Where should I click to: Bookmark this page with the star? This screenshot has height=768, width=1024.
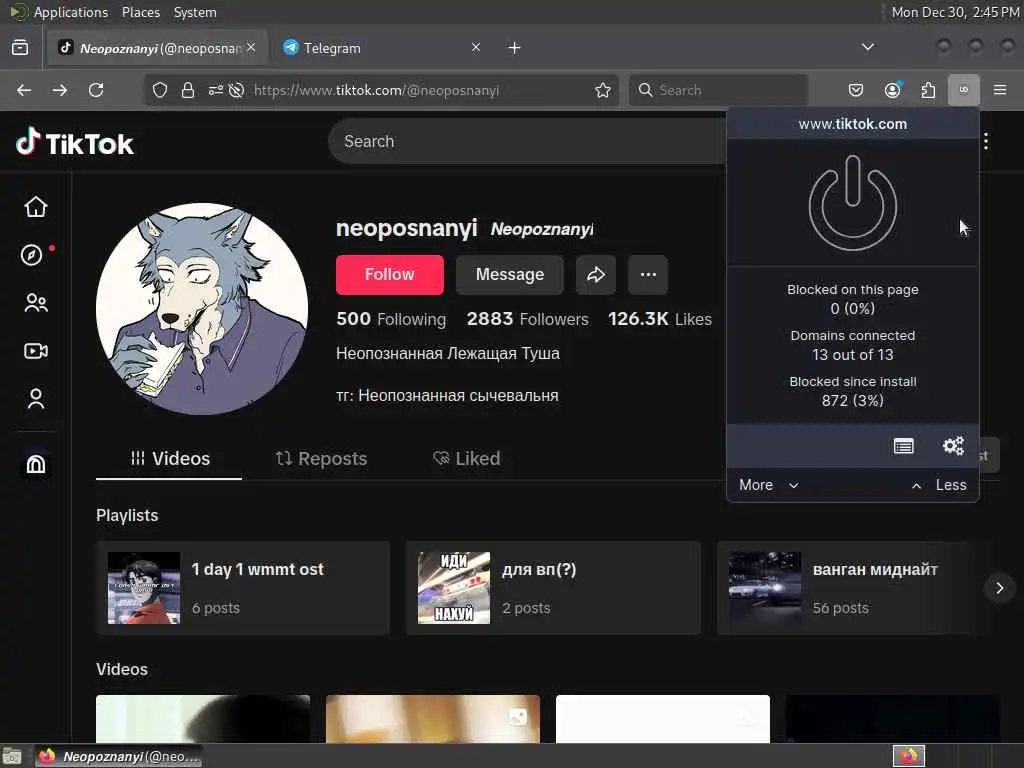[x=603, y=90]
